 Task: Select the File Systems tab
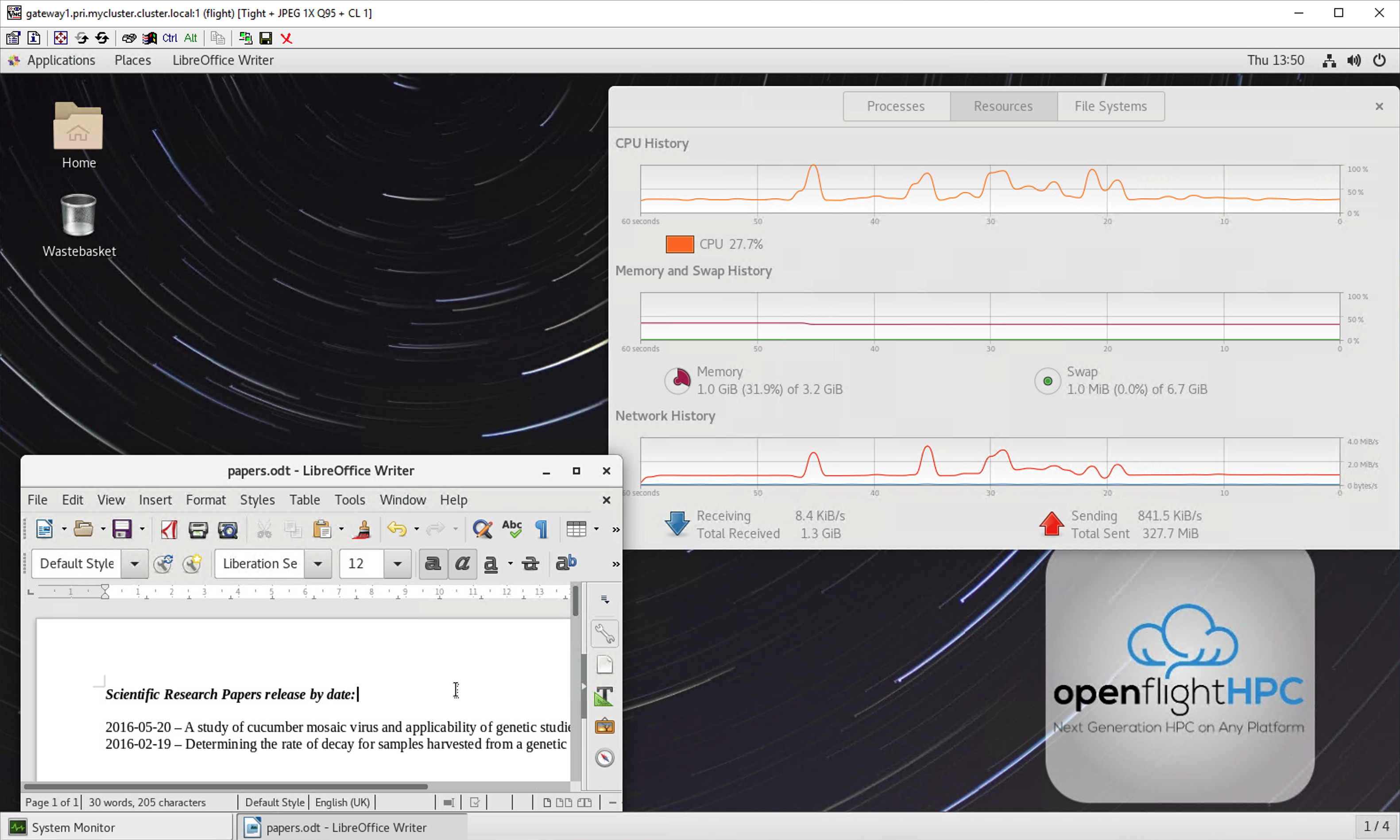tap(1110, 106)
